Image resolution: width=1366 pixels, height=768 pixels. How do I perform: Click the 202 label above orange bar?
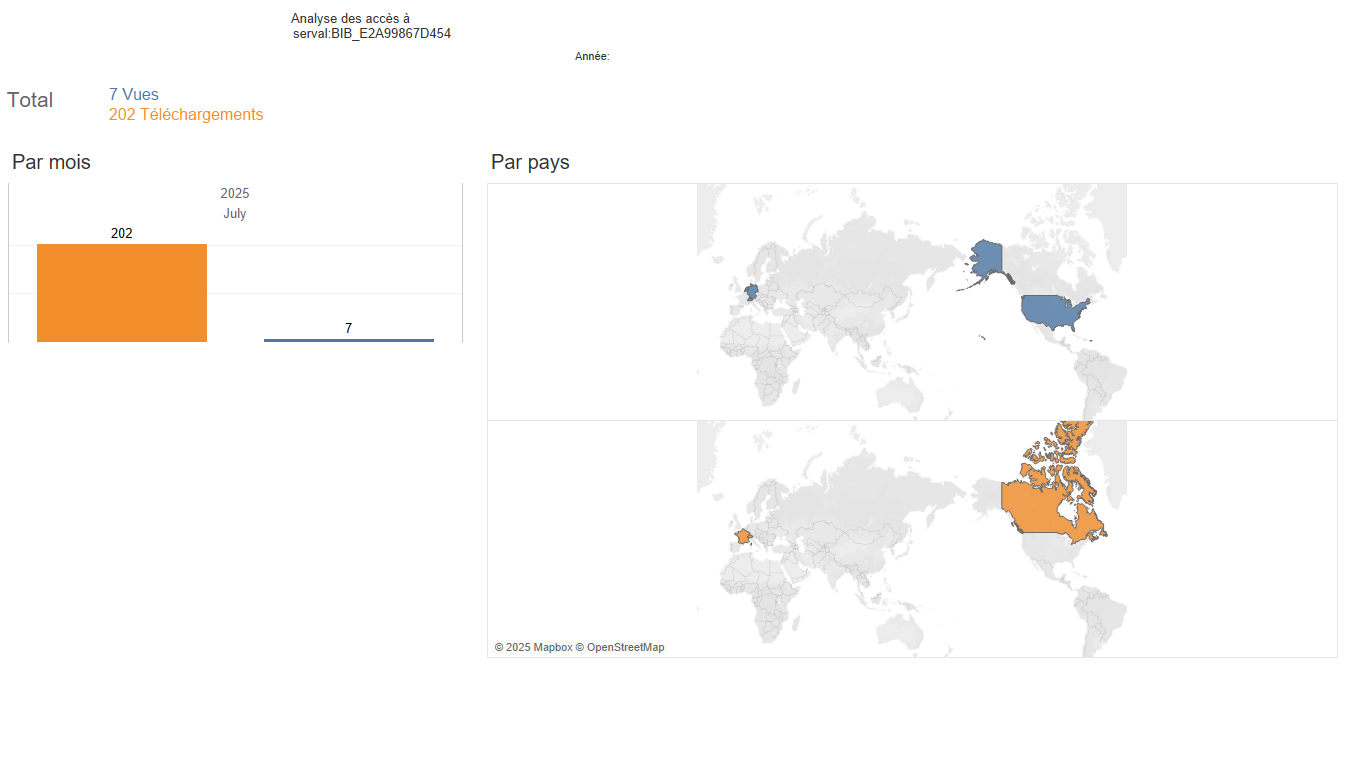coord(122,233)
